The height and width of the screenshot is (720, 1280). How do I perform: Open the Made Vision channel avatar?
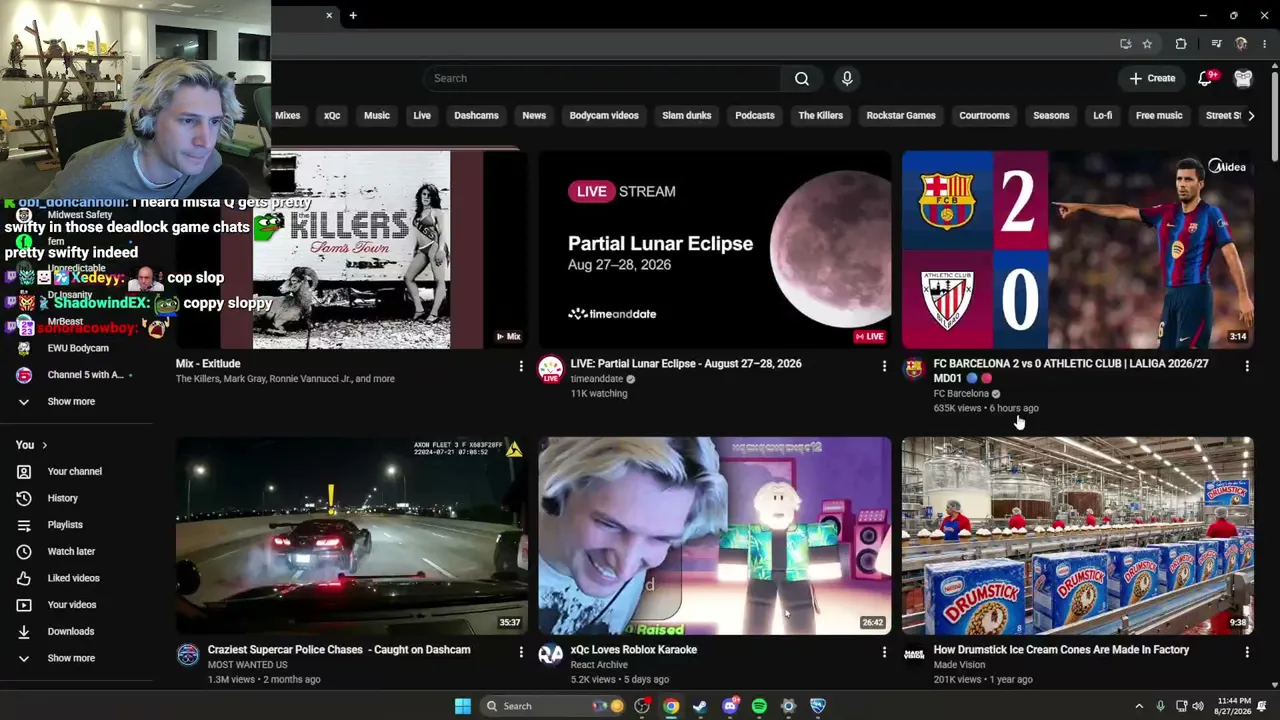[x=914, y=655]
